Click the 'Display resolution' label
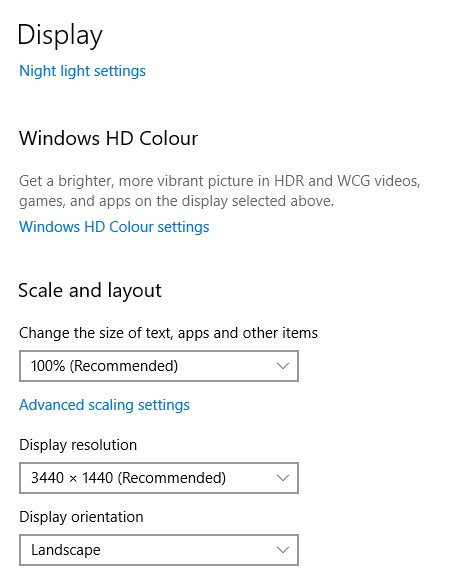 click(78, 445)
